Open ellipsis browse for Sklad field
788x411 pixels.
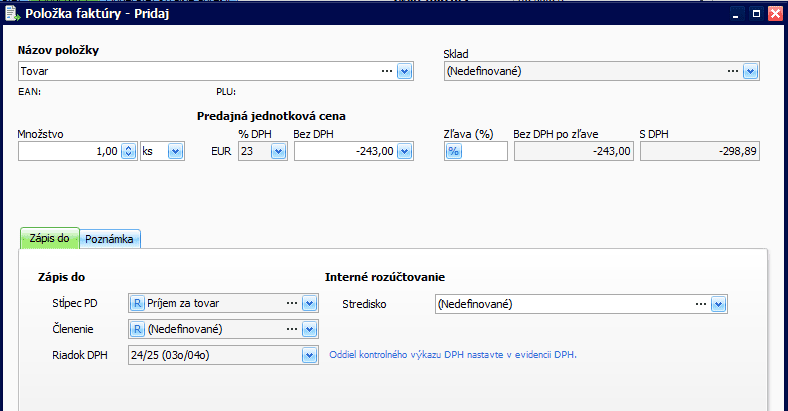732,71
